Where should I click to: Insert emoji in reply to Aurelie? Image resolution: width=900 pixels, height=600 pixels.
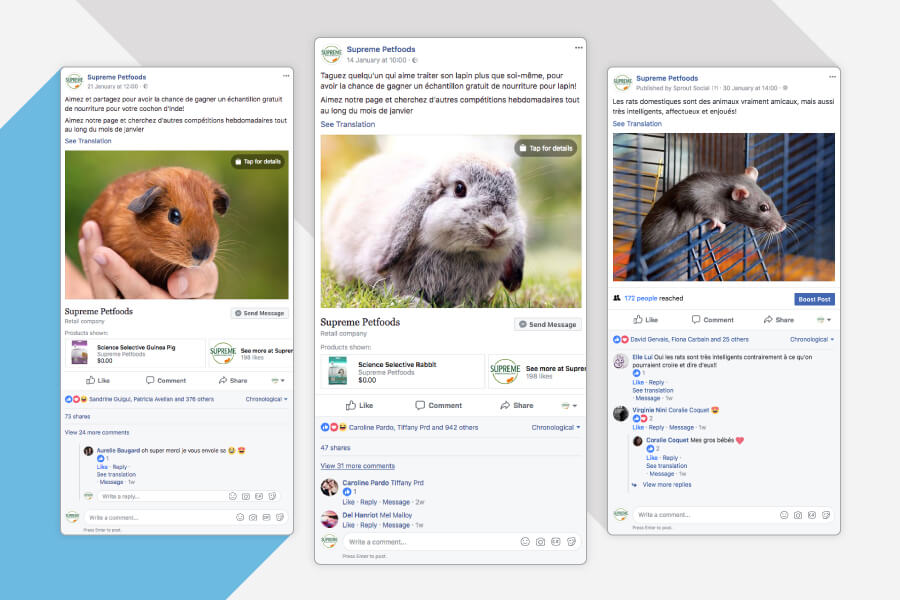point(232,496)
